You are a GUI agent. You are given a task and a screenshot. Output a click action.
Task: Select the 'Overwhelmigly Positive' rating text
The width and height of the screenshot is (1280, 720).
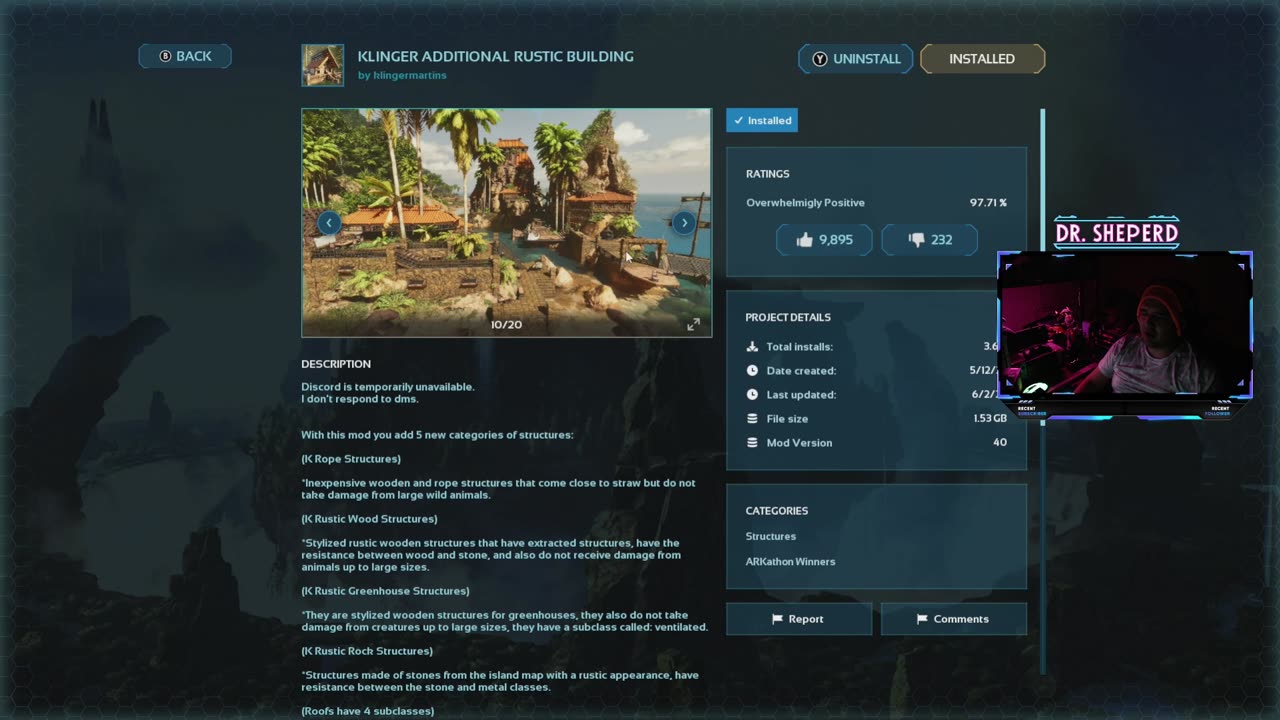pos(805,203)
